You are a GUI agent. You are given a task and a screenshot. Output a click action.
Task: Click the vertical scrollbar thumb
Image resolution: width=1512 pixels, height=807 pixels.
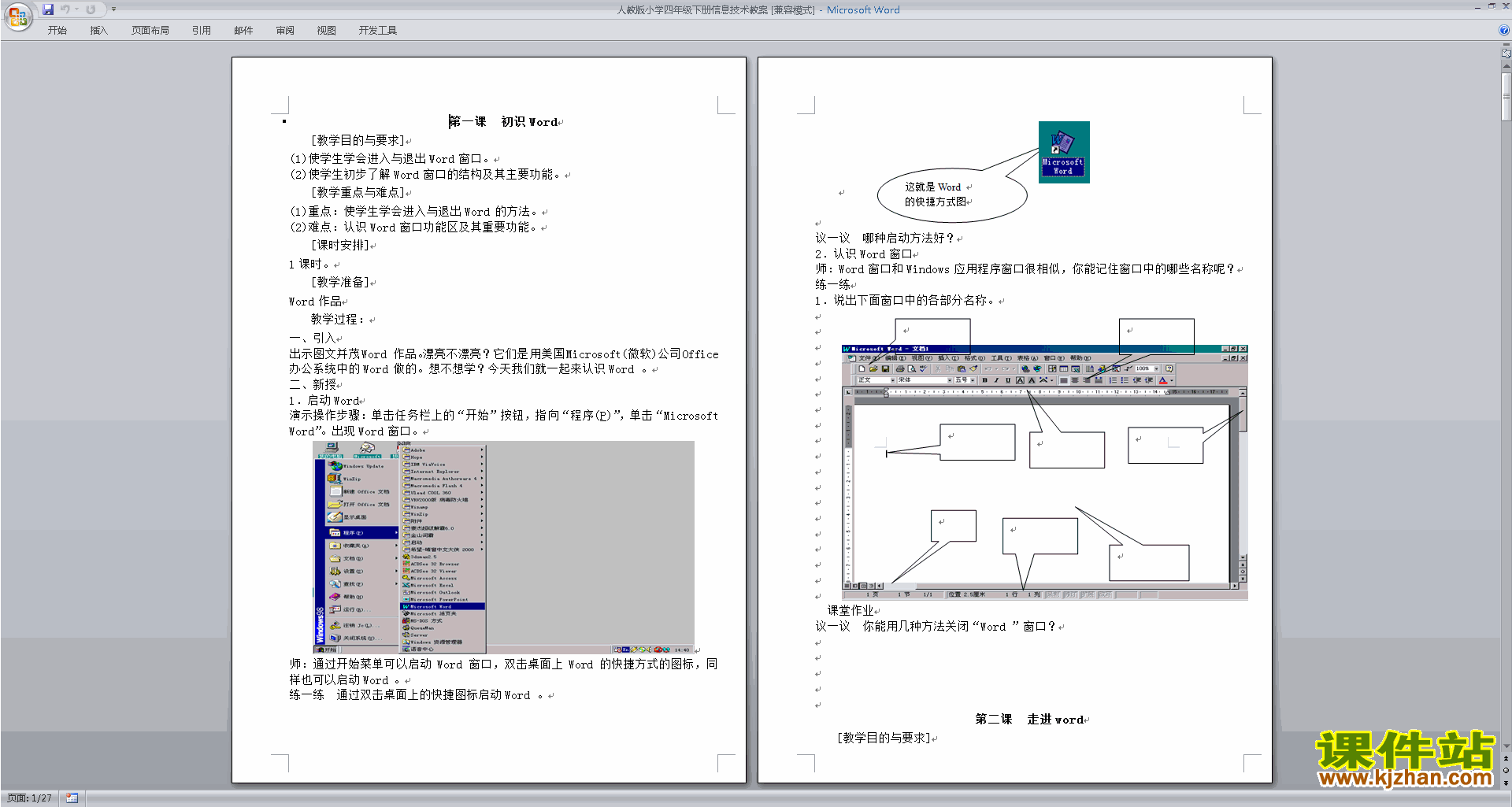click(x=1506, y=97)
